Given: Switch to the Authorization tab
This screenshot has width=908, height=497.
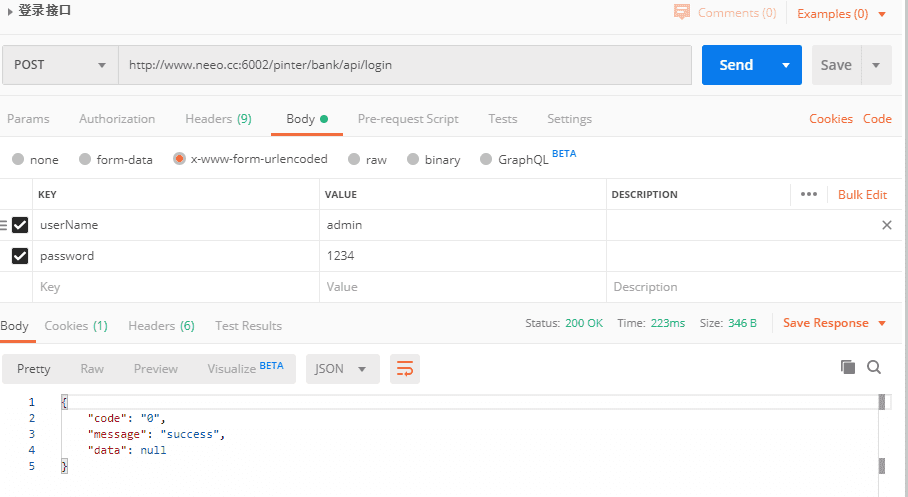Looking at the screenshot, I should 117,119.
